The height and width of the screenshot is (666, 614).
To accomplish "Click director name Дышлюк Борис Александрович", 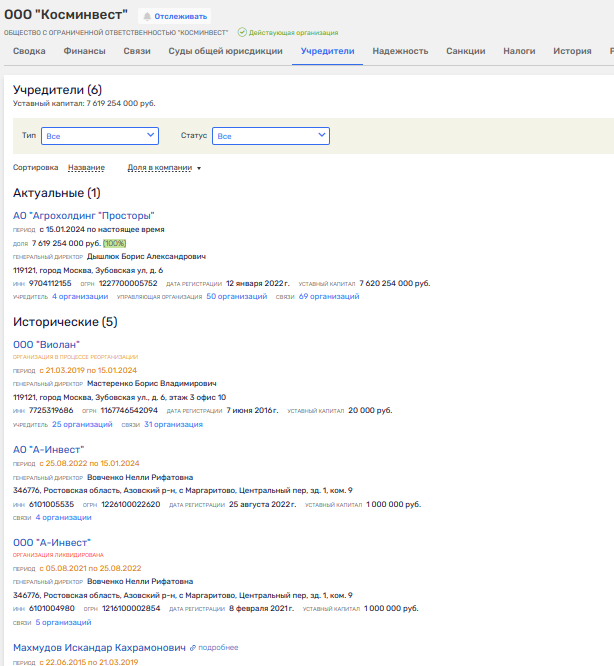I will [x=146, y=257].
